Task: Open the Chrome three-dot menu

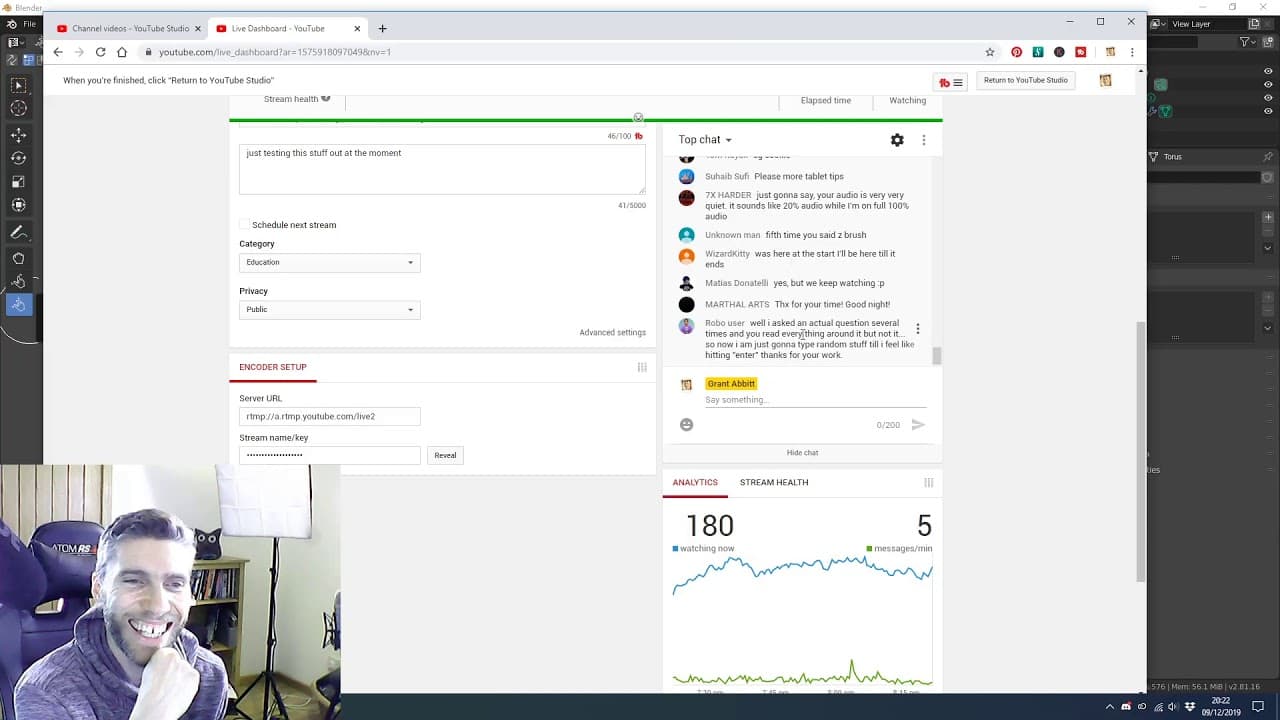Action: tap(1132, 52)
